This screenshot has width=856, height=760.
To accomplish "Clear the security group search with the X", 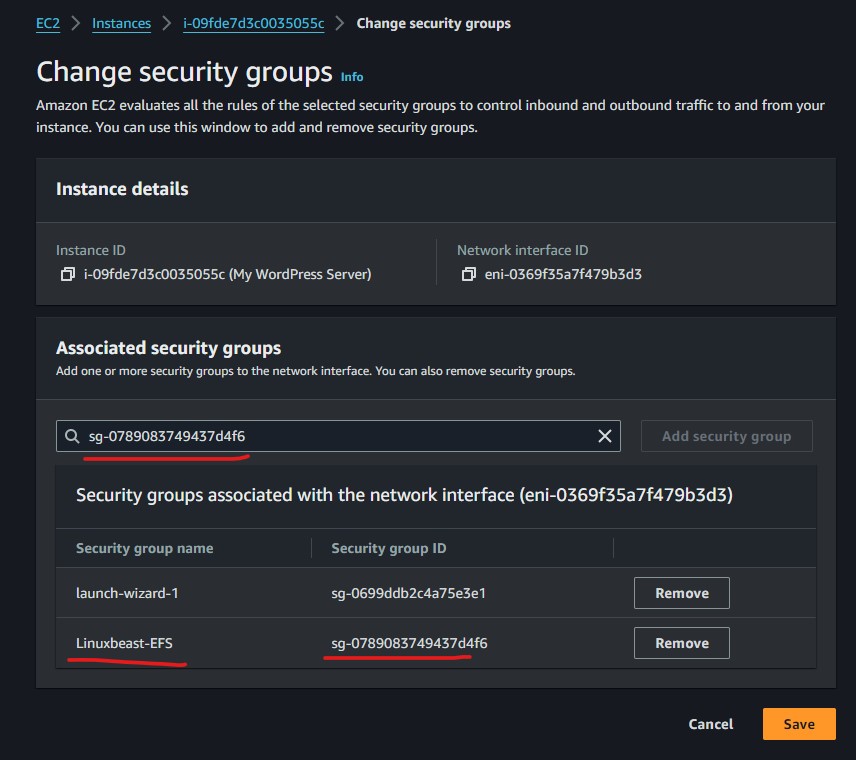I will (604, 436).
